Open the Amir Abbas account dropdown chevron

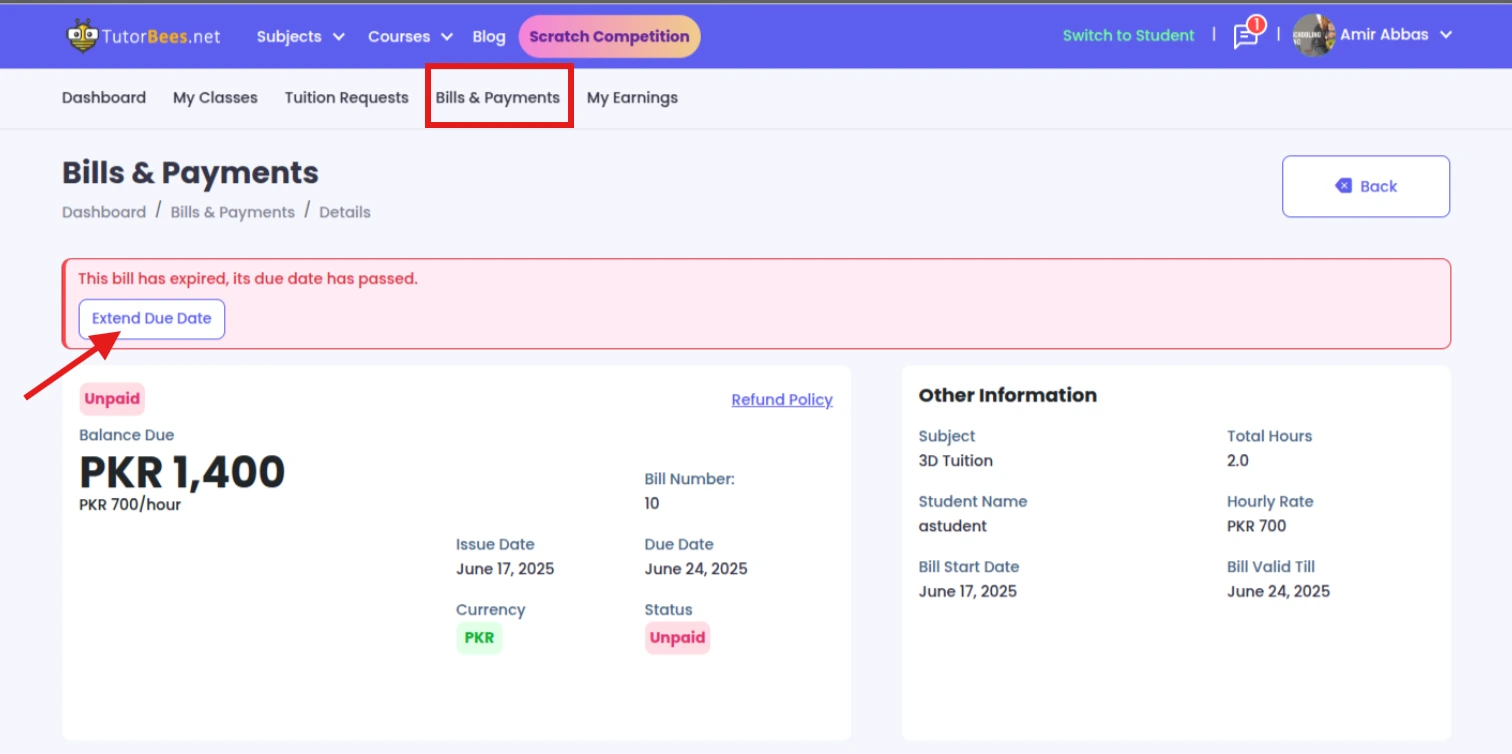[x=1445, y=35]
